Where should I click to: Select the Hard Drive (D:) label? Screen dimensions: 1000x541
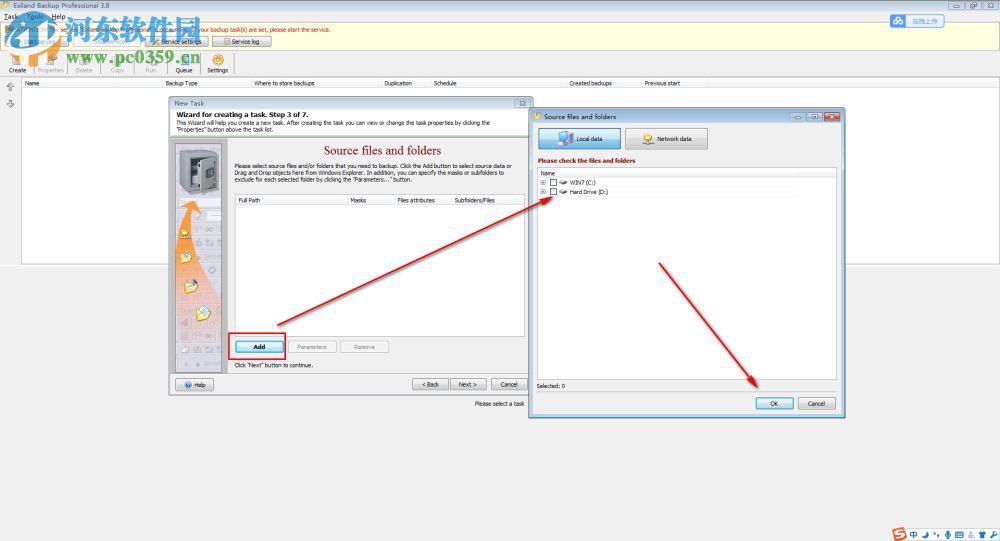pos(589,191)
